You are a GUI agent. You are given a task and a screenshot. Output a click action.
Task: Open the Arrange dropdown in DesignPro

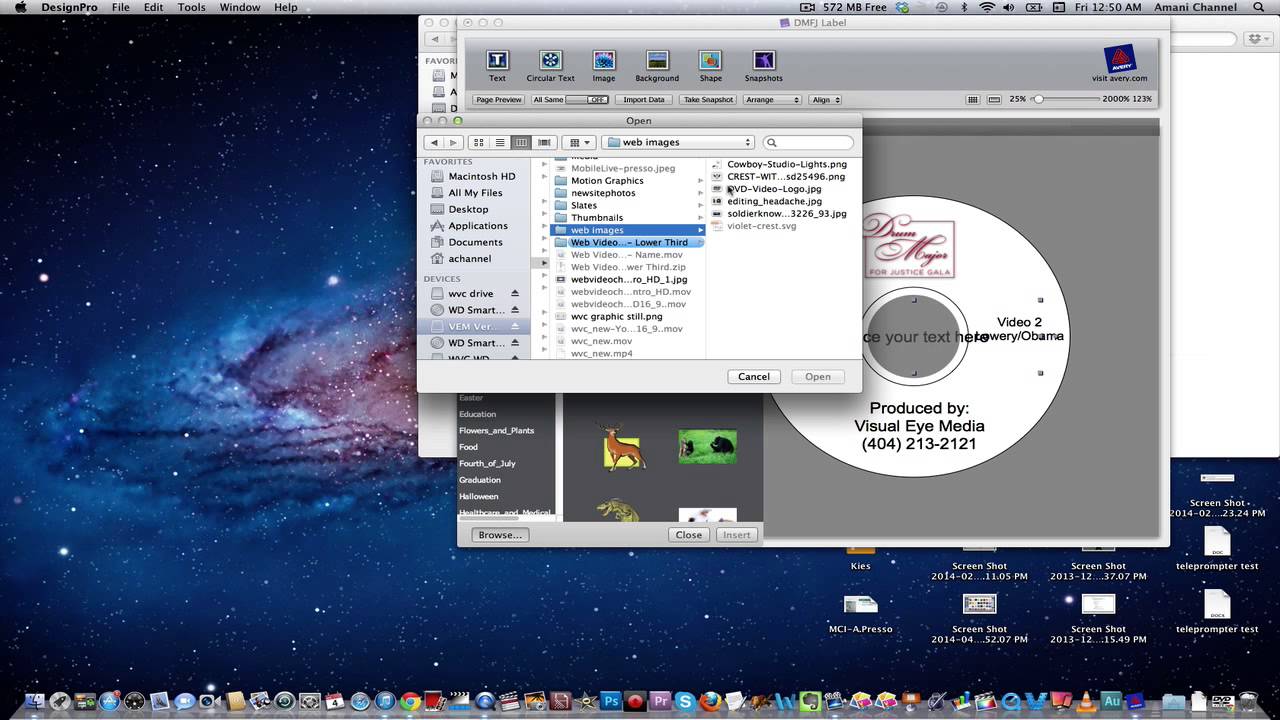(772, 100)
